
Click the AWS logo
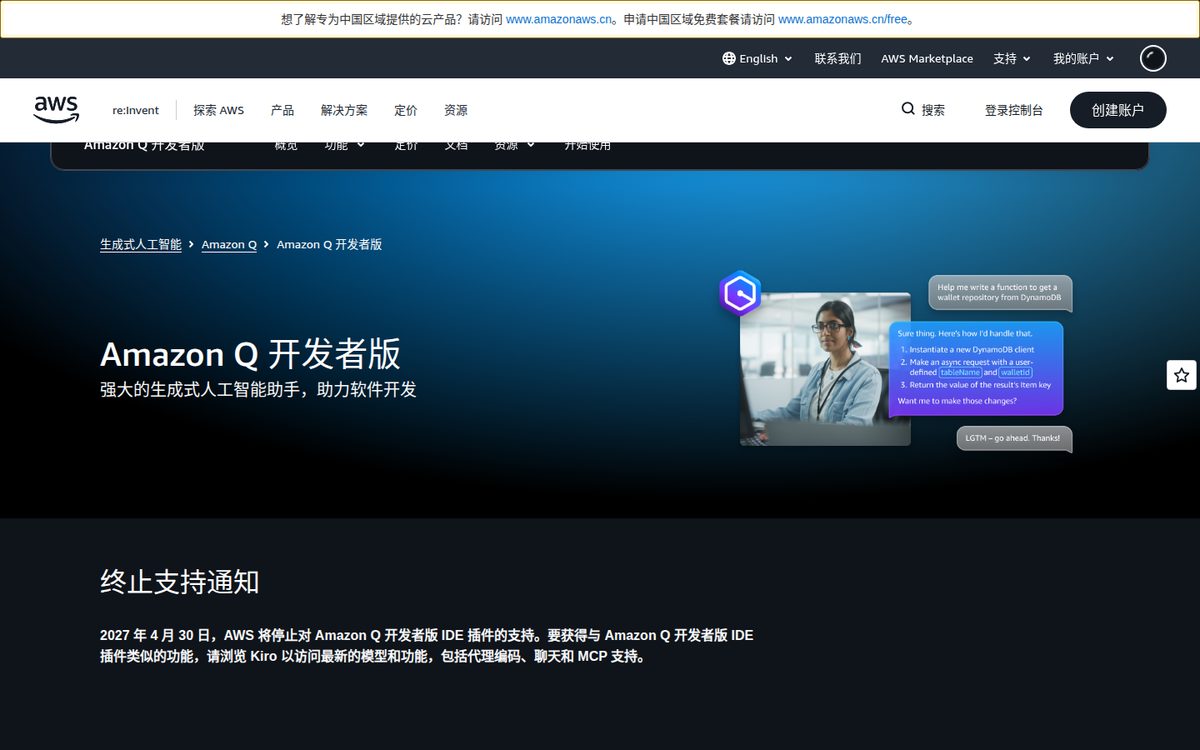pyautogui.click(x=56, y=110)
